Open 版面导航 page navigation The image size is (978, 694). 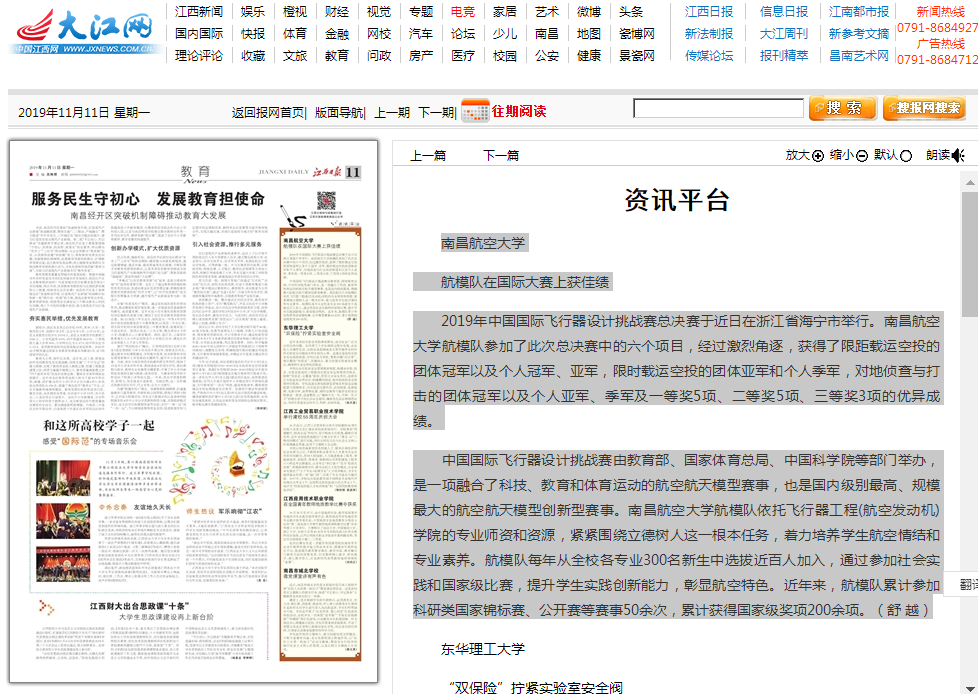(339, 112)
